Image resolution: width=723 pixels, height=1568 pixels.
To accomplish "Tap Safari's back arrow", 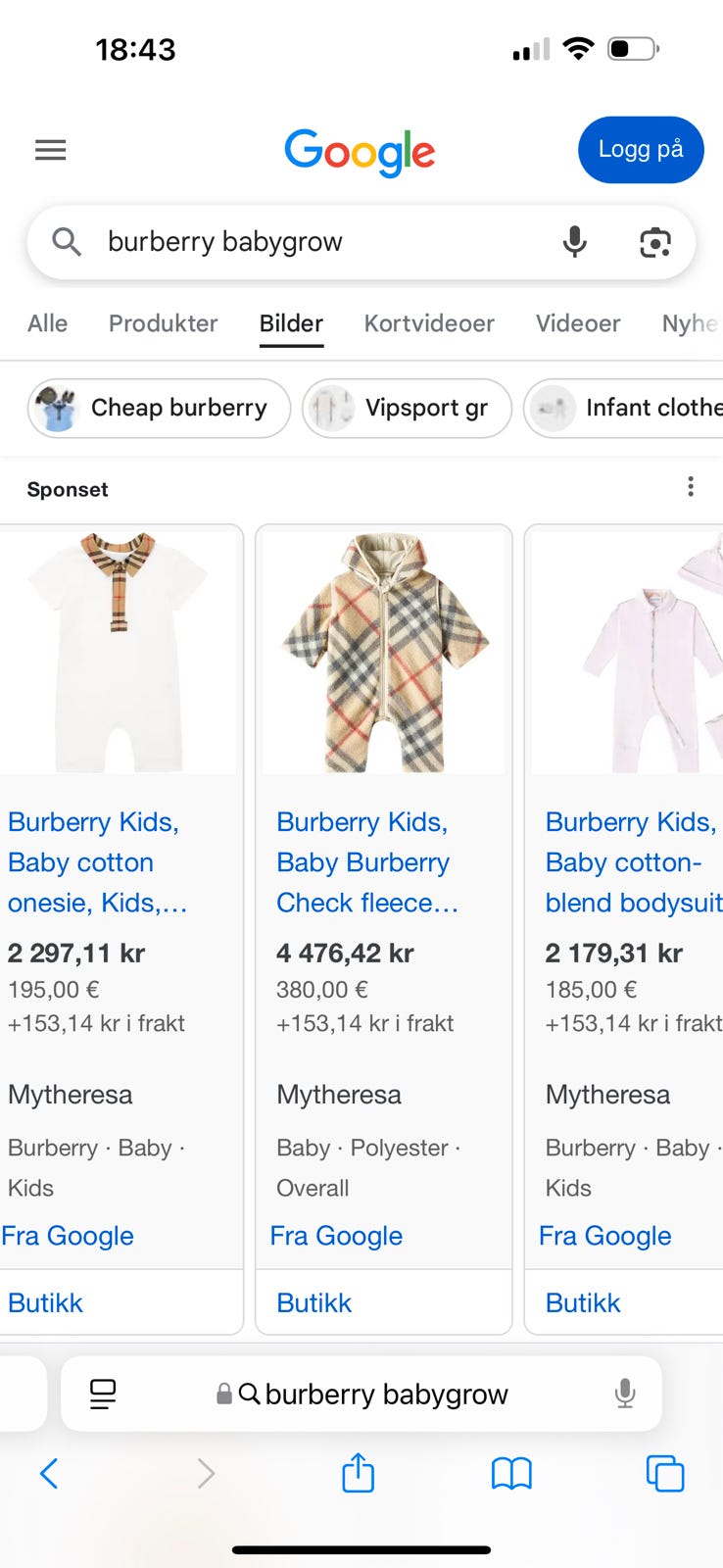I will [49, 1473].
